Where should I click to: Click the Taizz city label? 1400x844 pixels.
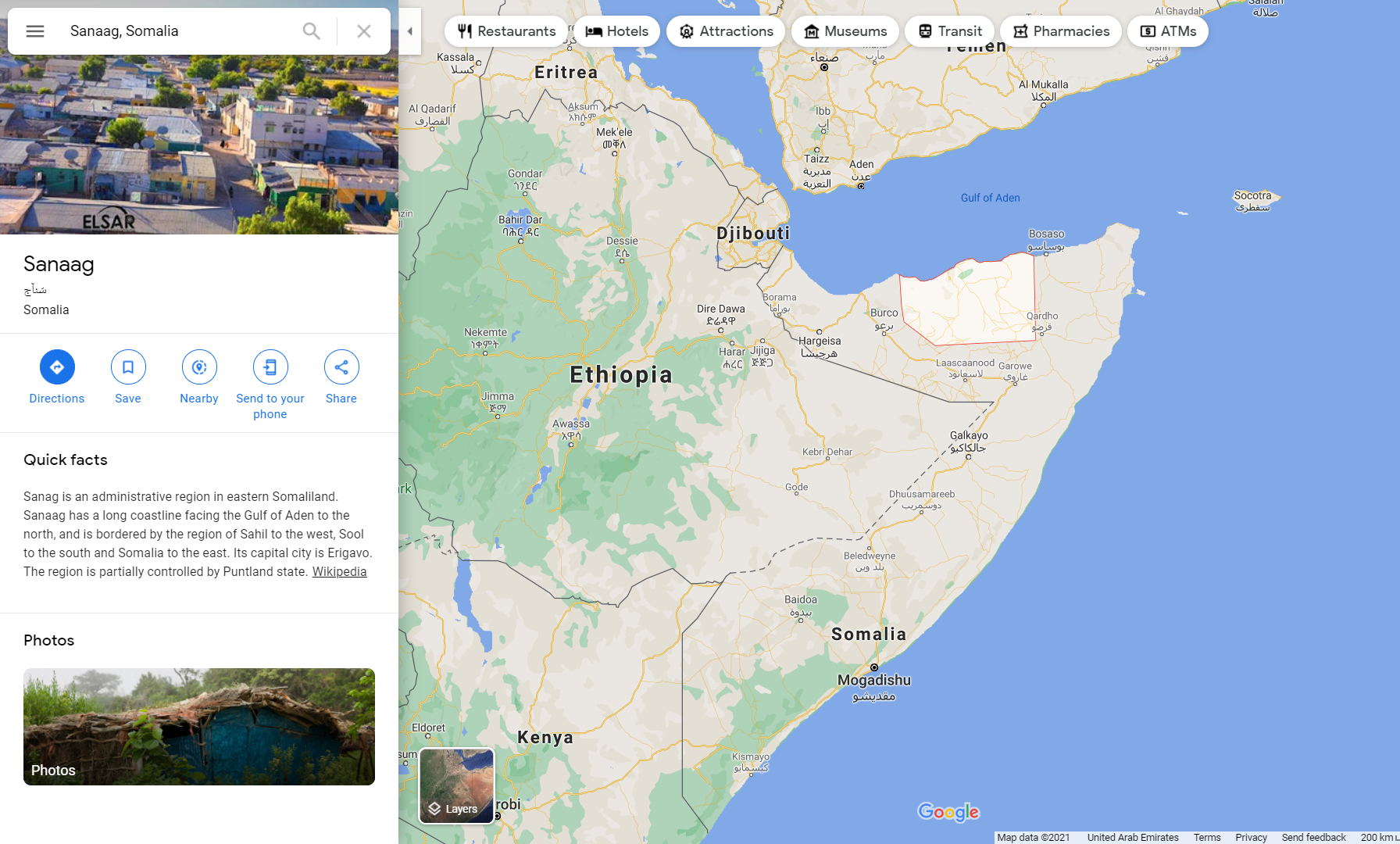click(x=816, y=159)
